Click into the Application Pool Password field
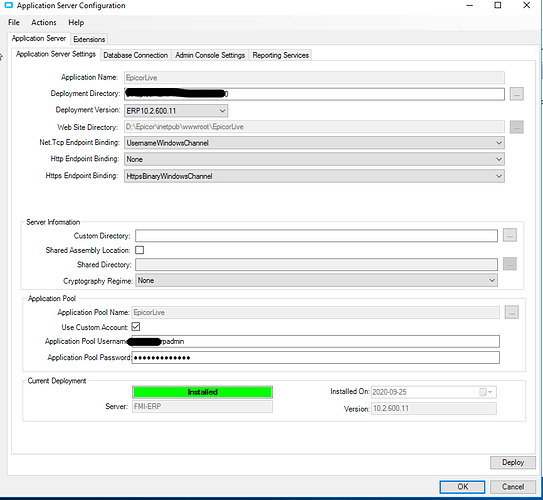Image resolution: width=543 pixels, height=500 pixels. click(x=315, y=357)
